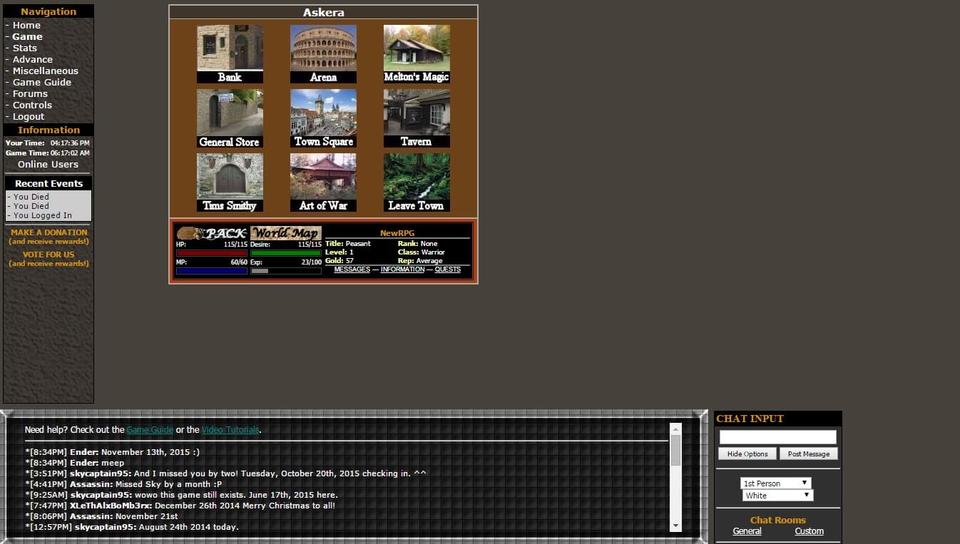960x544 pixels.
Task: Click the chat log scrollbar down arrow
Action: 675,525
